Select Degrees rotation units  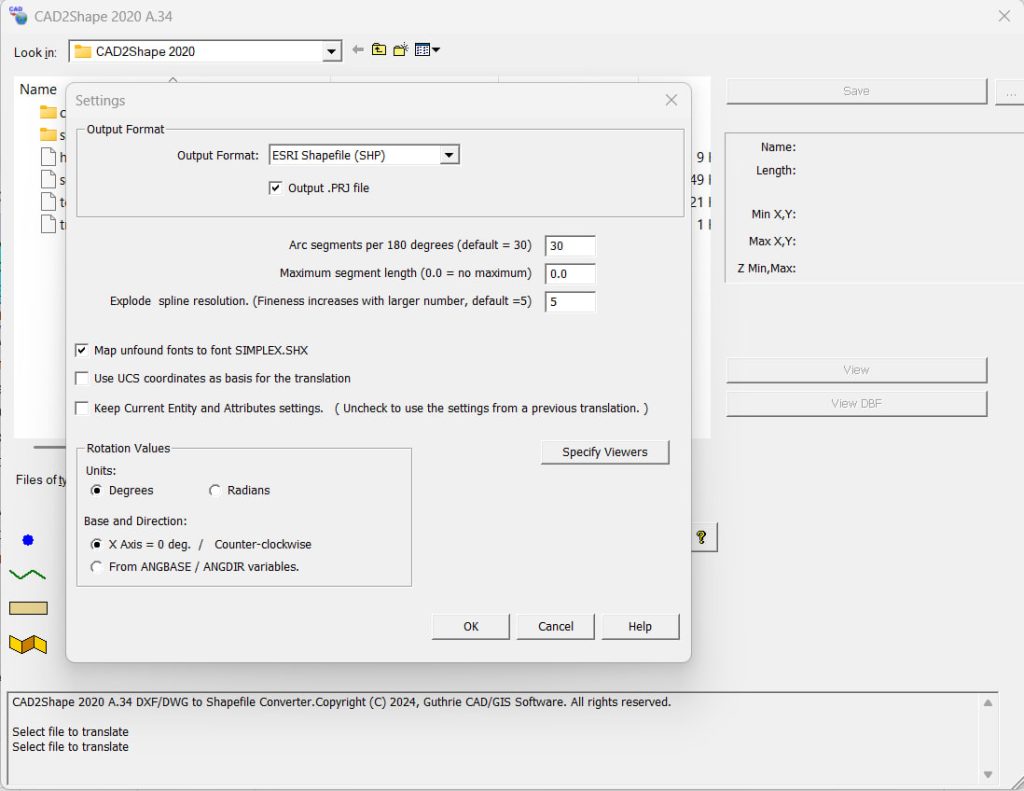click(x=97, y=490)
